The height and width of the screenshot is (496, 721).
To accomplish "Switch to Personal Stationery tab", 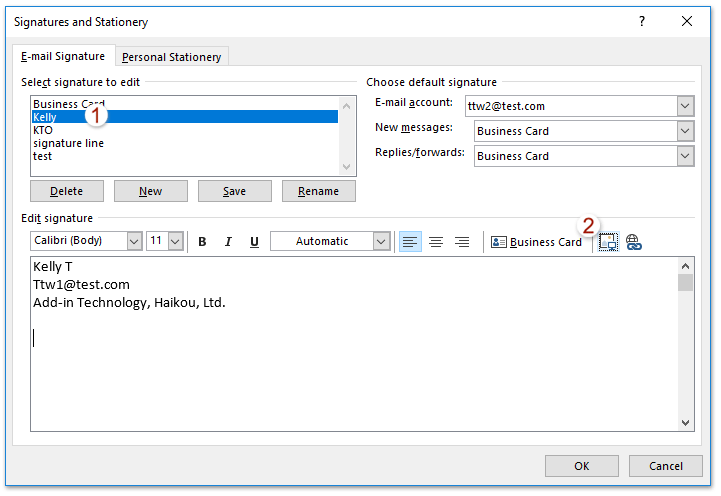I will tap(173, 57).
